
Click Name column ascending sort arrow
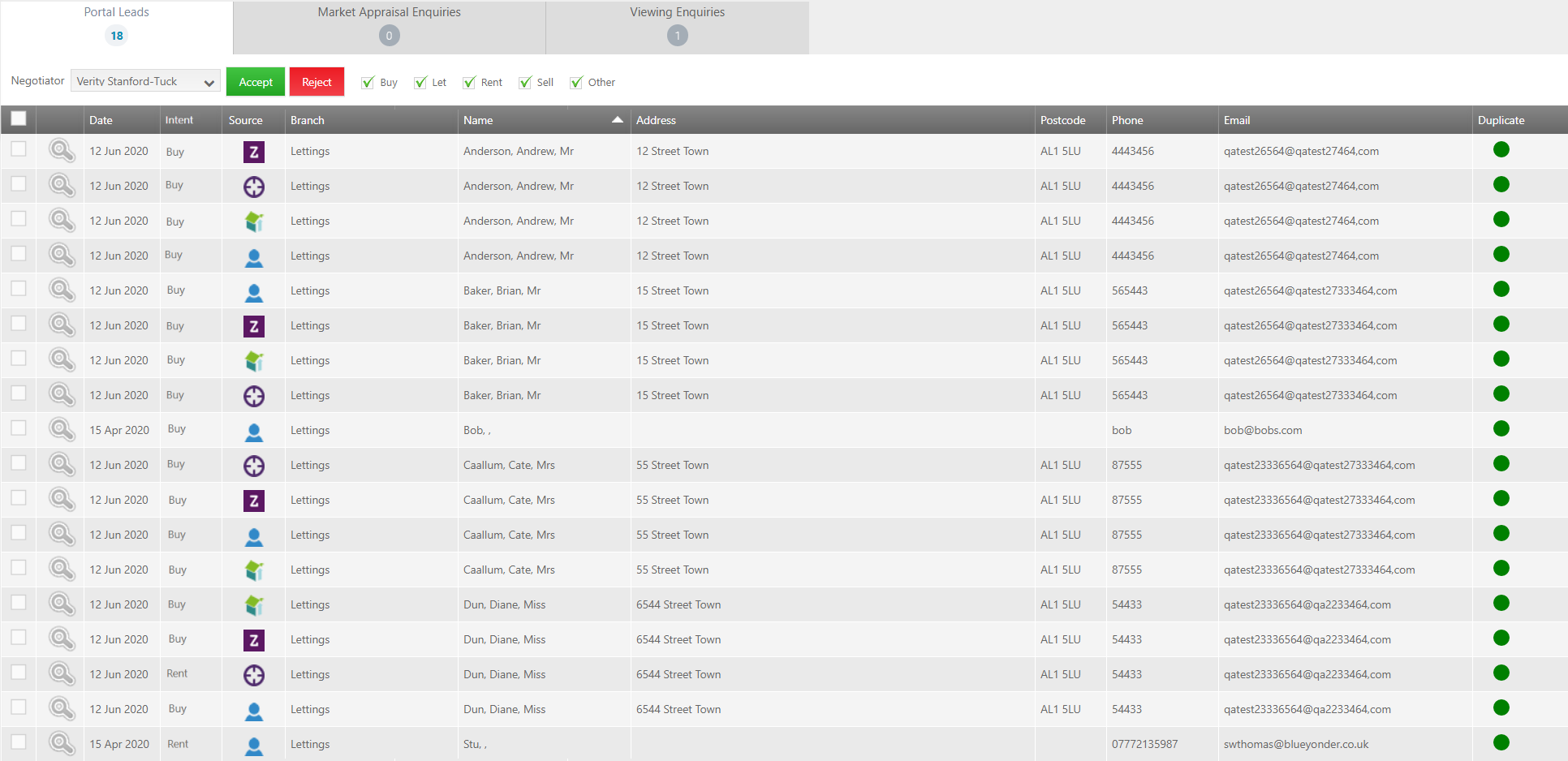tap(618, 119)
